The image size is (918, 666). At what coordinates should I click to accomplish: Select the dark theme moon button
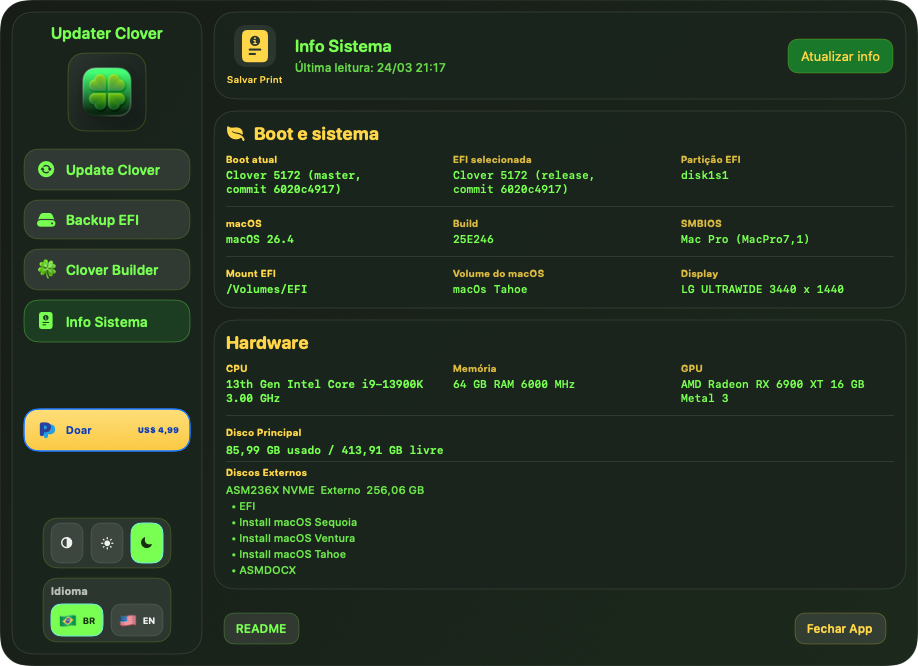coord(147,543)
